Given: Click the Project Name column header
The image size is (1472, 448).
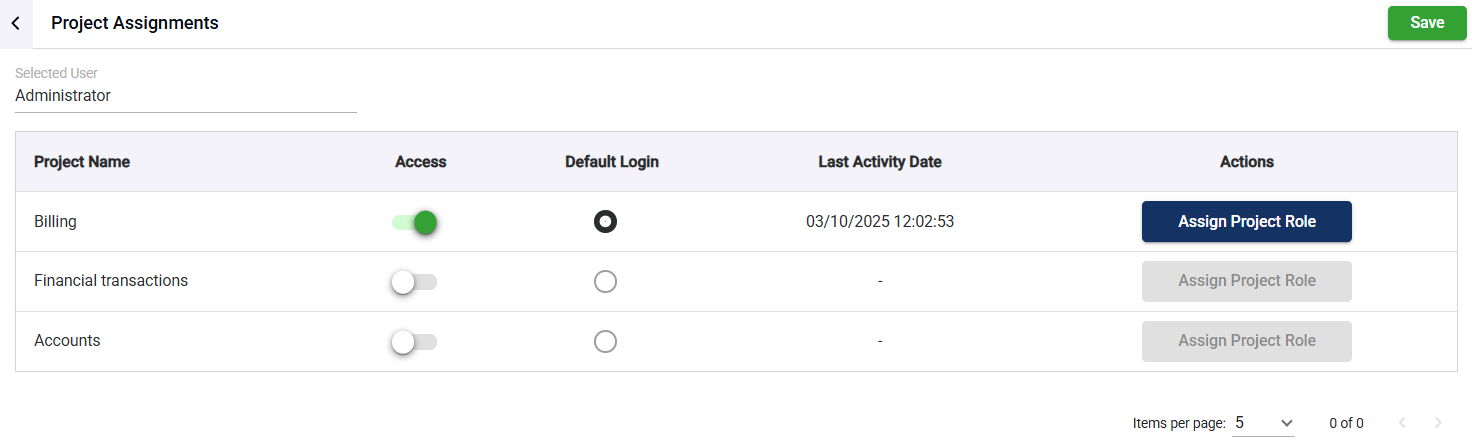Looking at the screenshot, I should pos(82,162).
